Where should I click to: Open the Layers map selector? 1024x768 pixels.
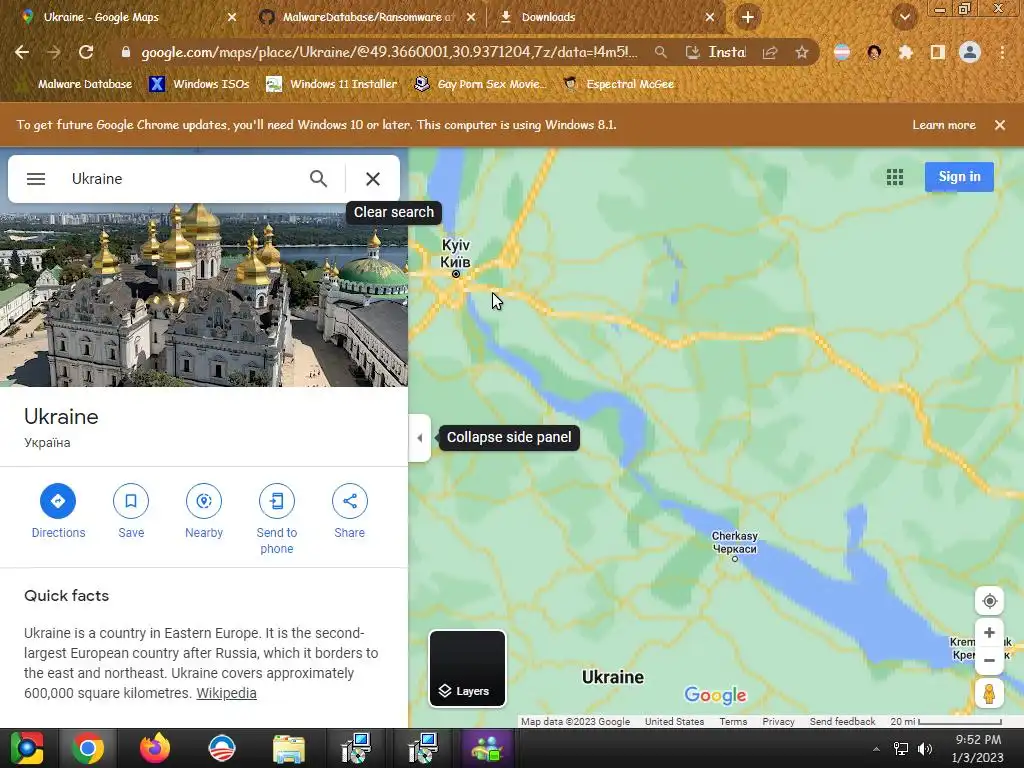click(x=467, y=668)
